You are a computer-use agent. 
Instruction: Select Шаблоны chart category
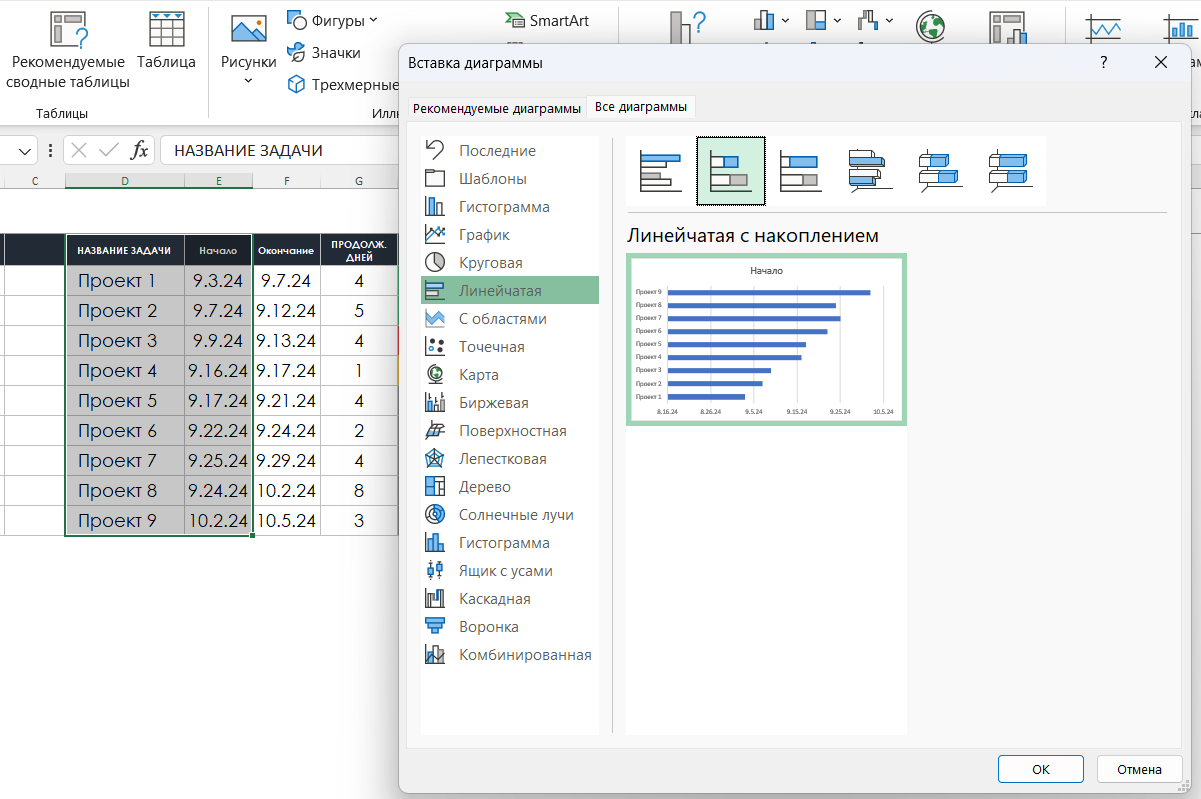510,179
